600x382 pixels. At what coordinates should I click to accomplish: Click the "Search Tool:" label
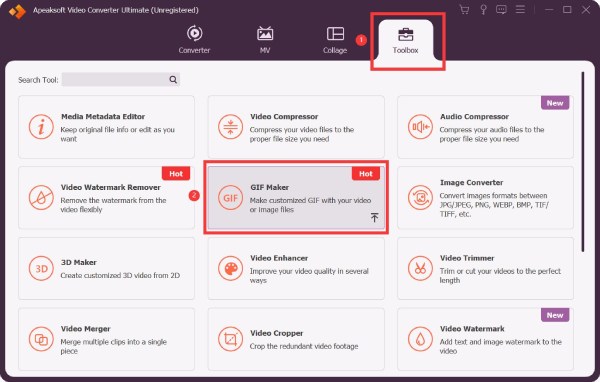click(x=38, y=80)
